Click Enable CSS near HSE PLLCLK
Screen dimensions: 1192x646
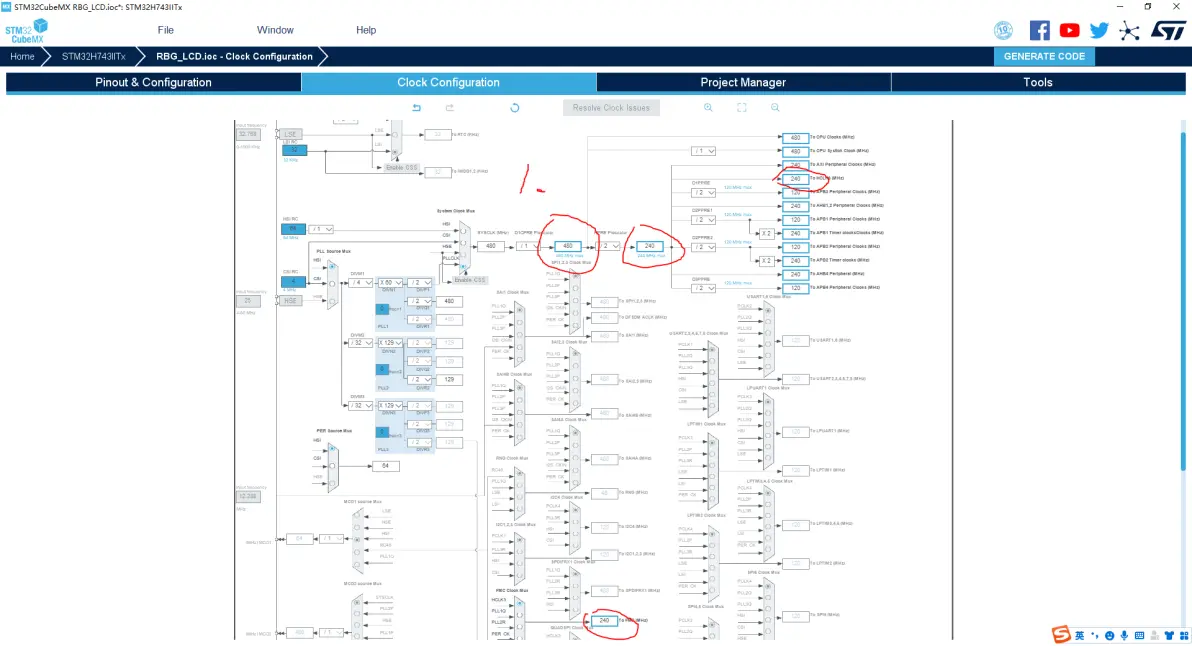(x=469, y=280)
